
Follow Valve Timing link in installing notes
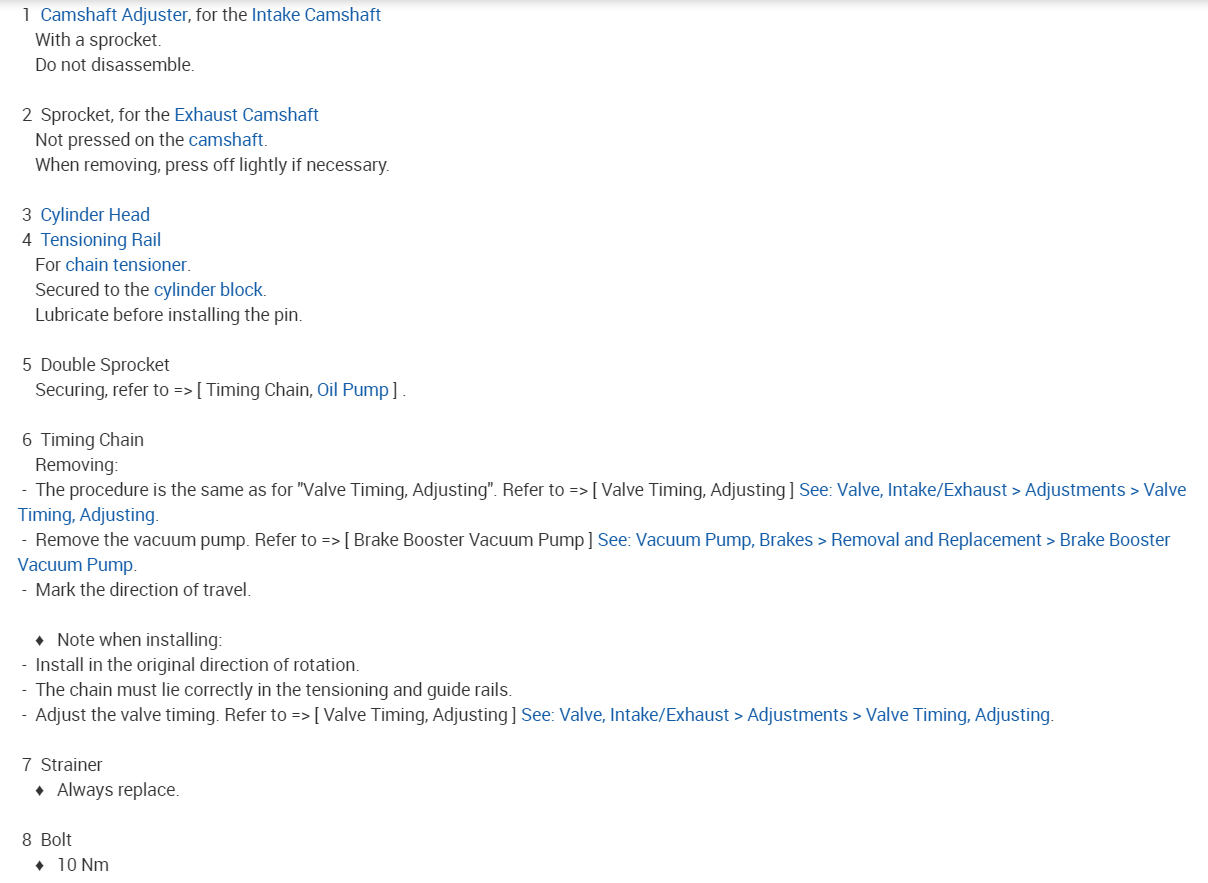(785, 715)
